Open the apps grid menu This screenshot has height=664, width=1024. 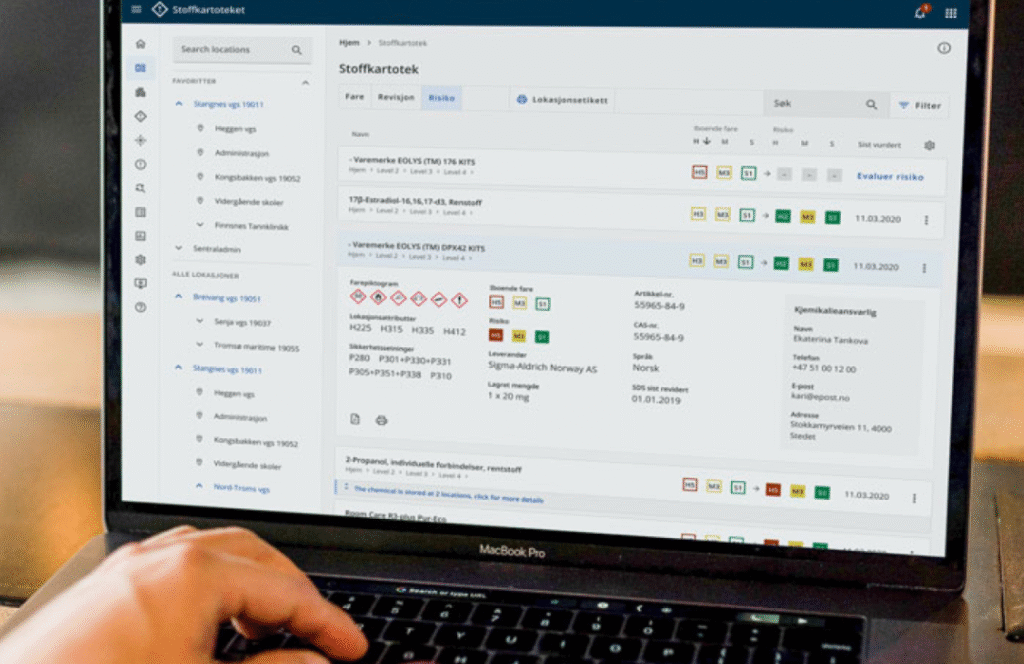click(x=951, y=14)
